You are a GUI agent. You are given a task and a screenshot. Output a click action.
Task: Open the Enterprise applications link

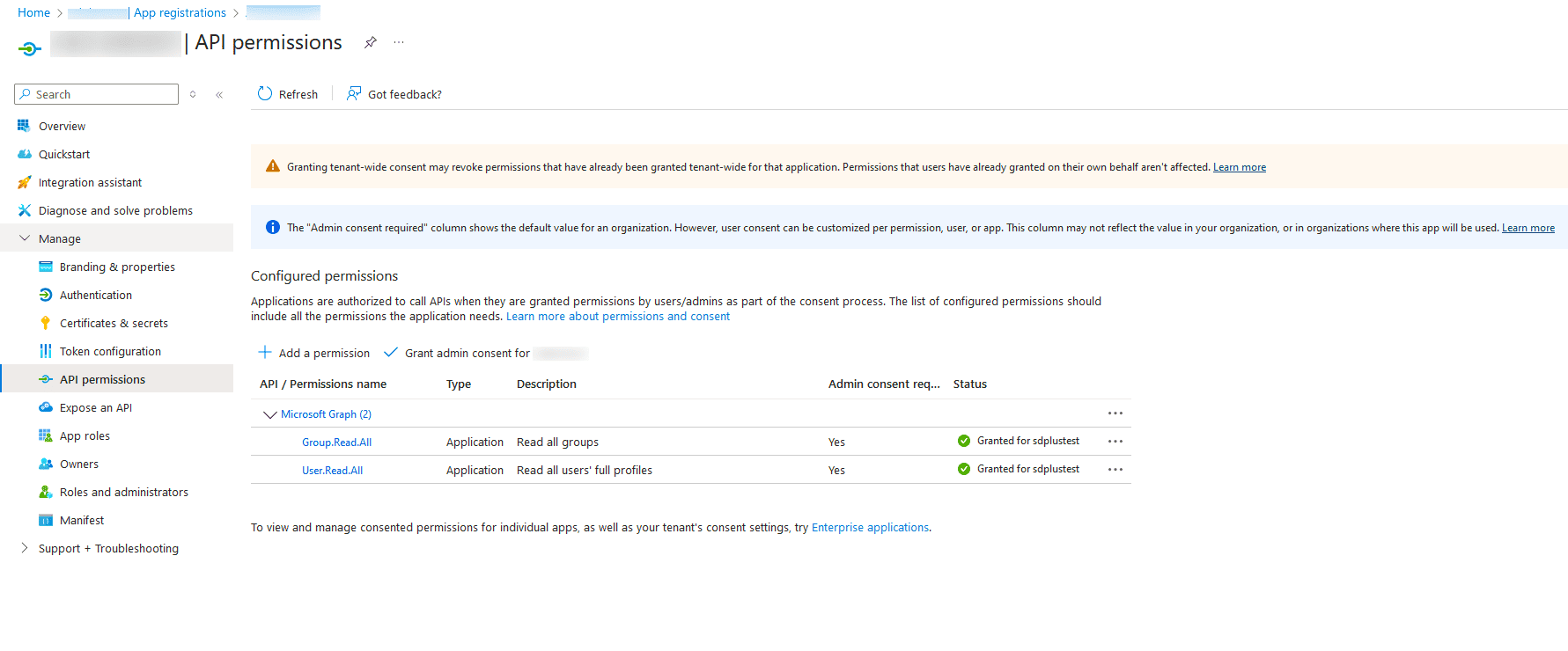(870, 528)
